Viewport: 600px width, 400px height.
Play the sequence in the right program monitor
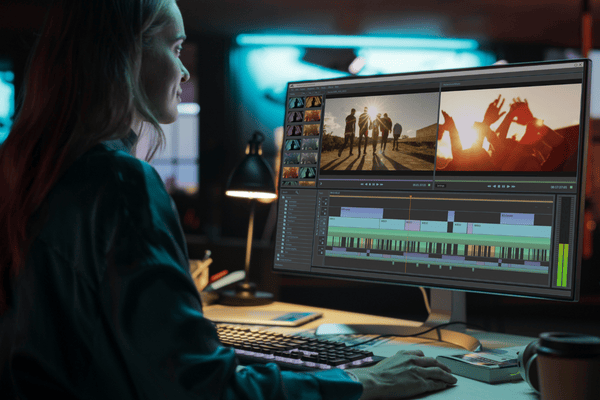509,186
